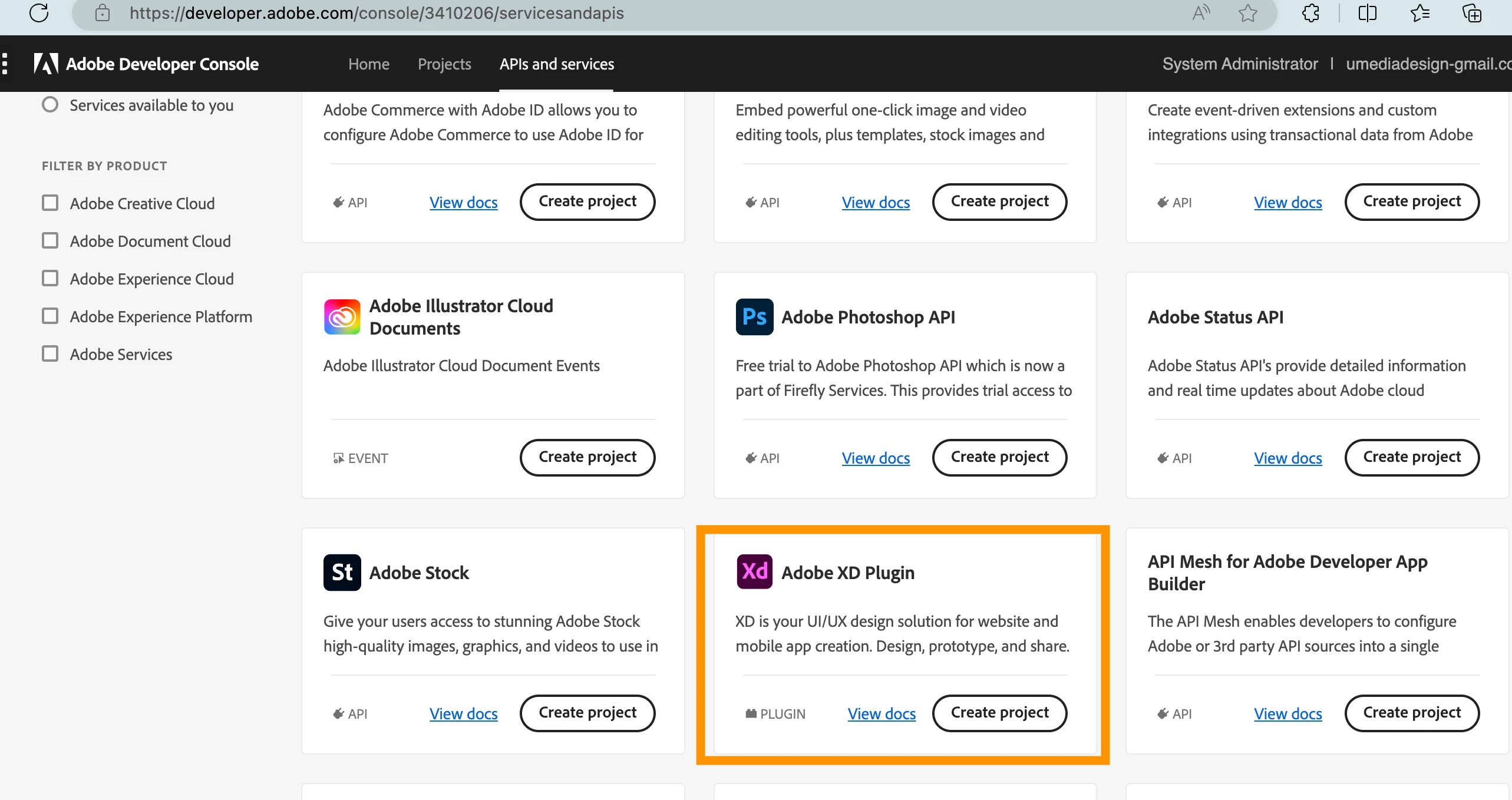Select Services available to you radio

(50, 105)
